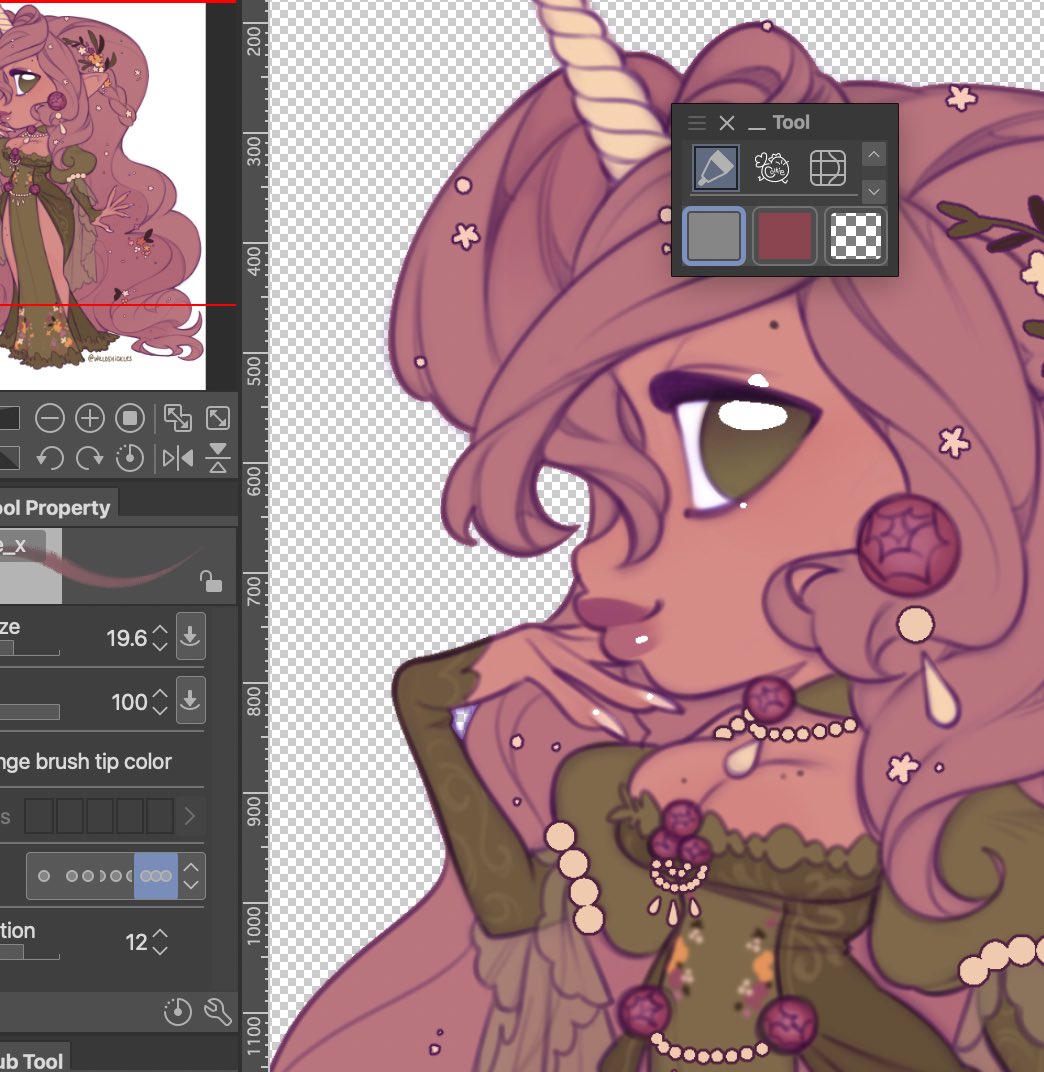This screenshot has height=1072, width=1044.
Task: Step up the brush tip selector
Action: 191,867
